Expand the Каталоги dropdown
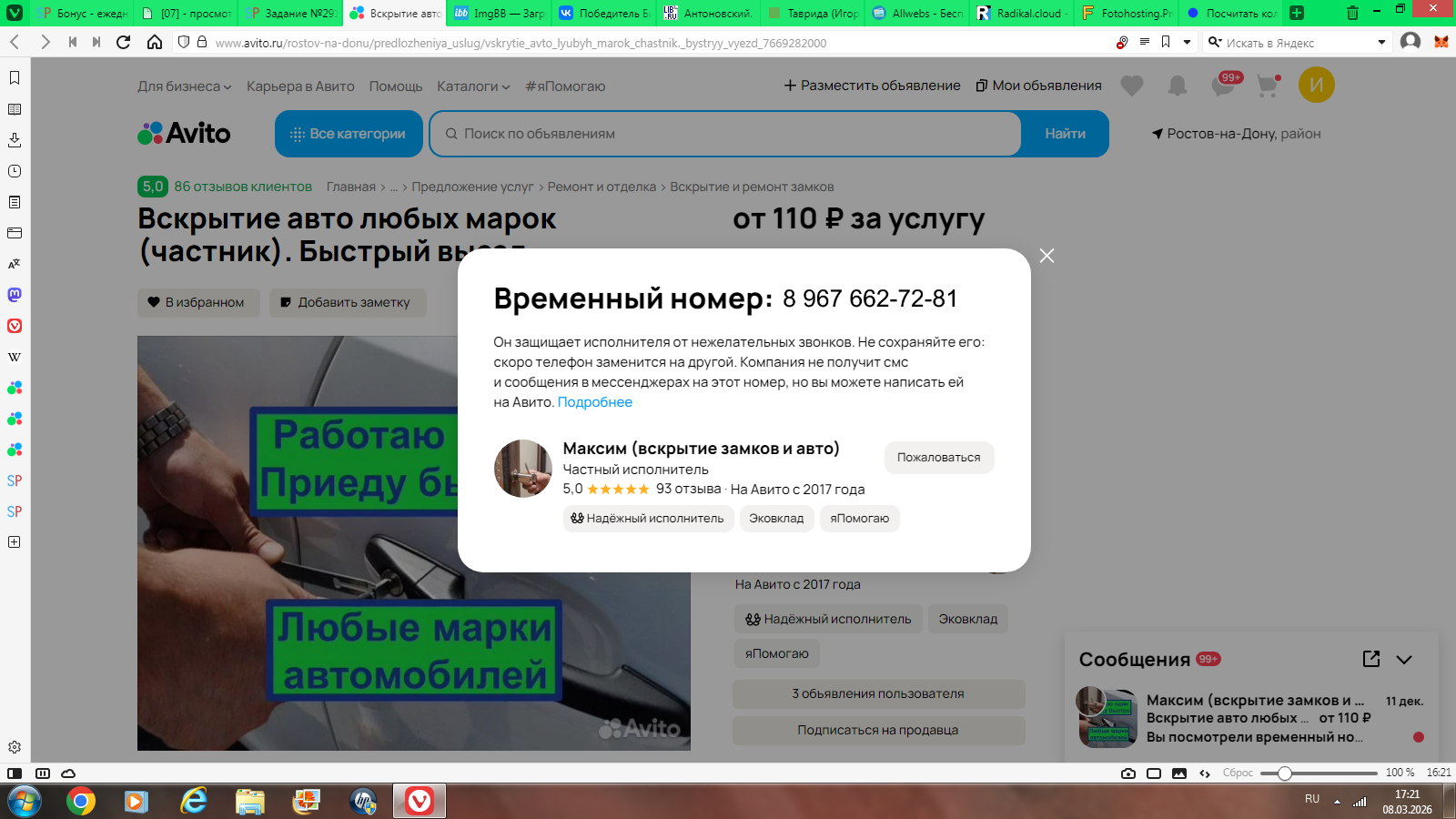Image resolution: width=1456 pixels, height=819 pixels. click(473, 86)
